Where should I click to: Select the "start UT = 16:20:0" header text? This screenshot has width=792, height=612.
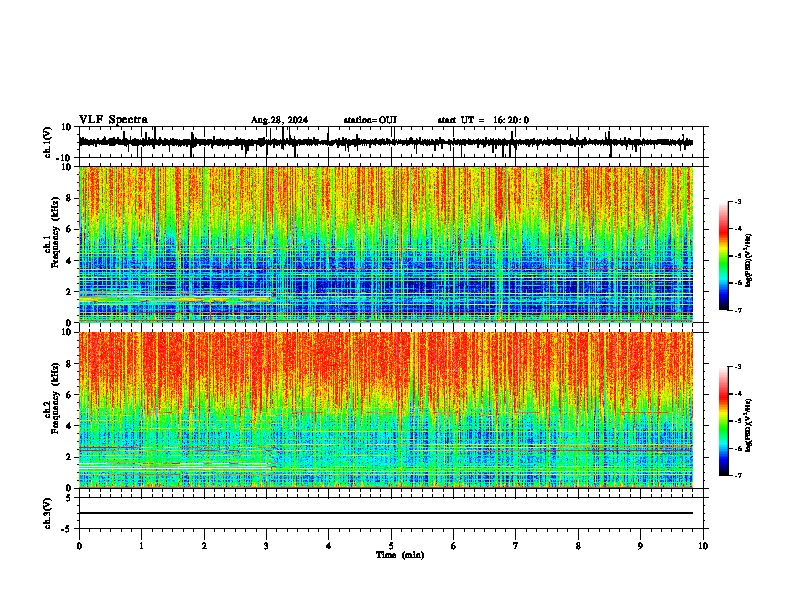coord(483,120)
